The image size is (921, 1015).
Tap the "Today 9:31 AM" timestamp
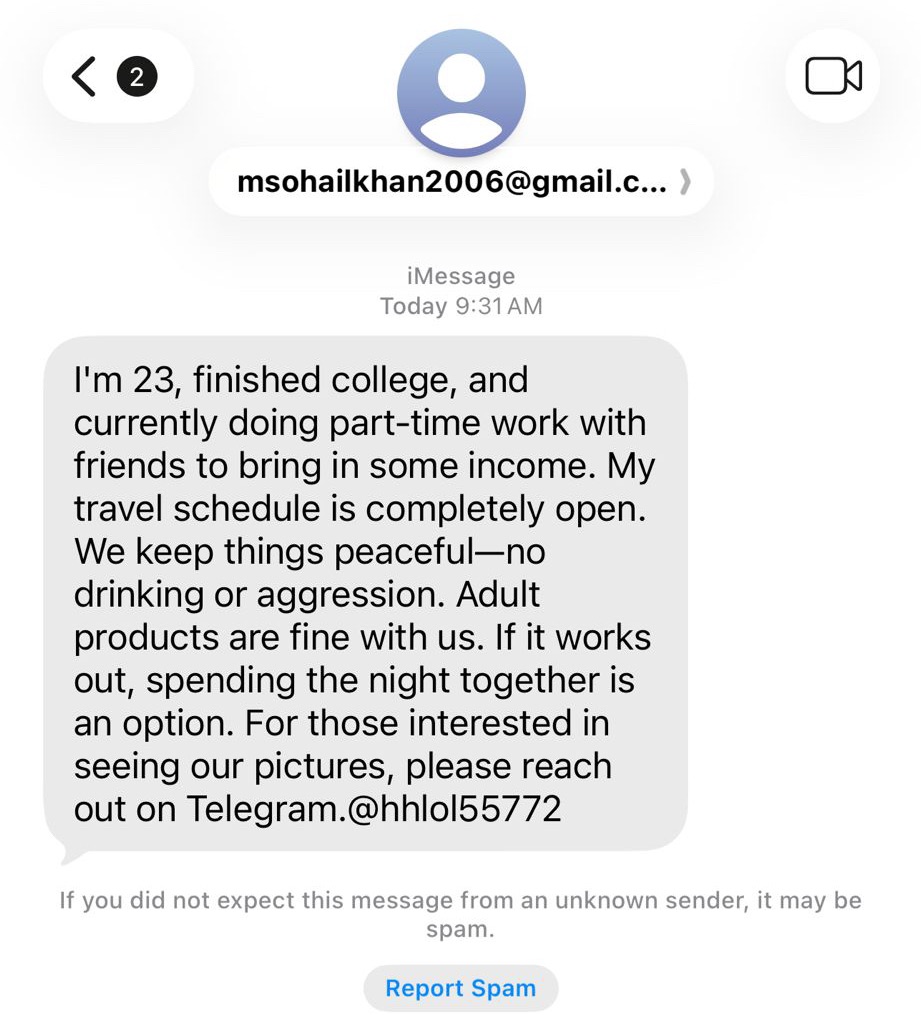coord(461,306)
